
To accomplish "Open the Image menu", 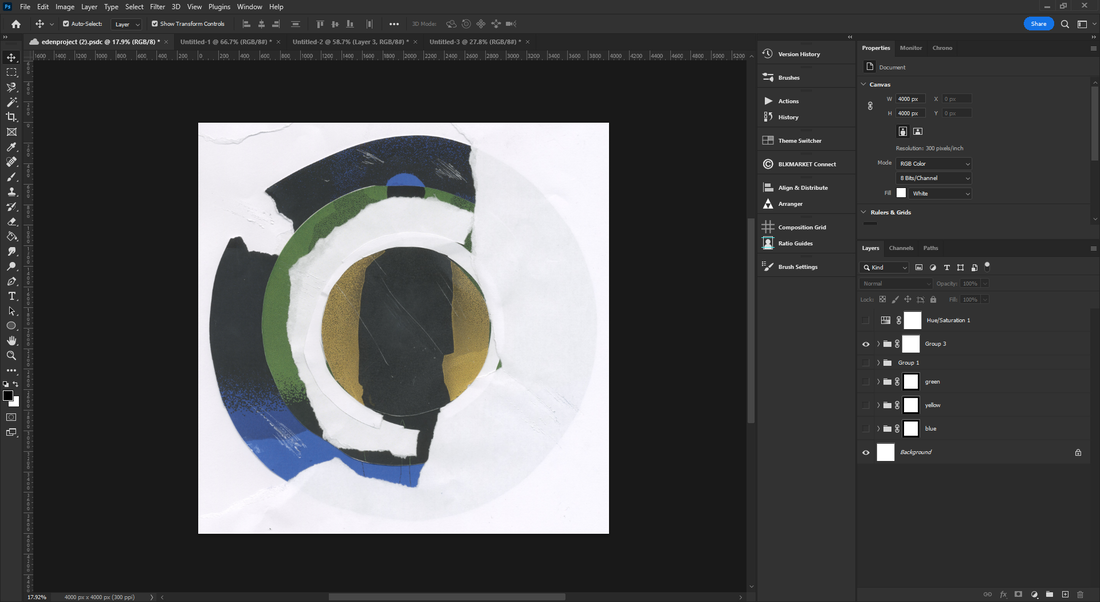I will click(x=65, y=7).
